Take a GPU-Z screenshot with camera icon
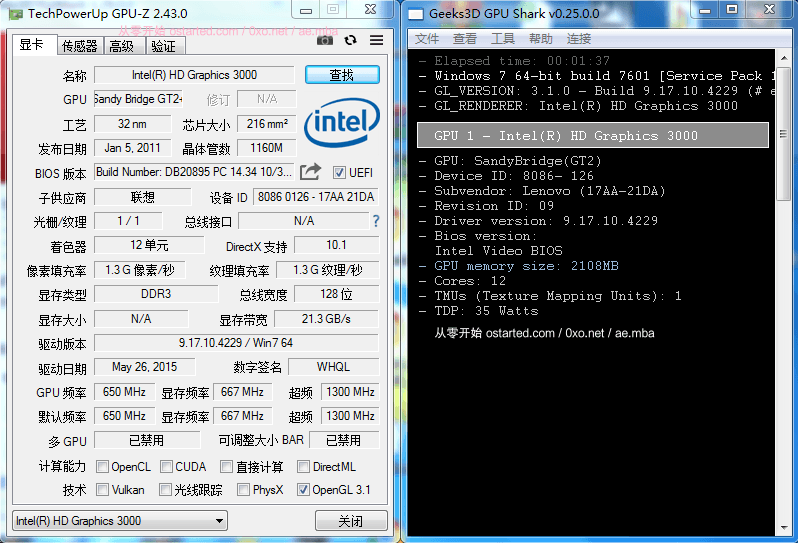This screenshot has height=543, width=798. [x=325, y=40]
